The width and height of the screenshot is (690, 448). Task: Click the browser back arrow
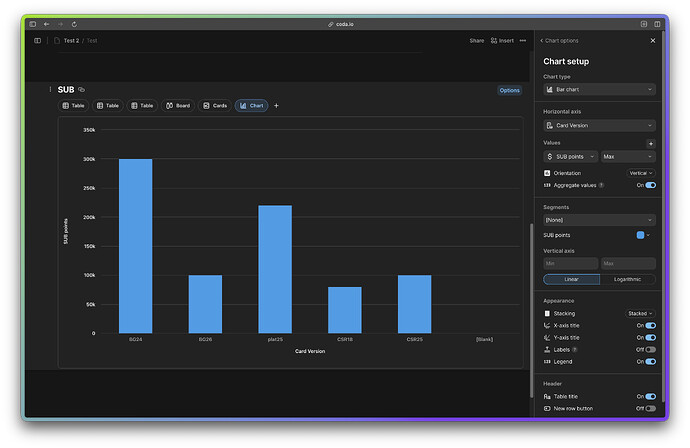click(x=46, y=23)
